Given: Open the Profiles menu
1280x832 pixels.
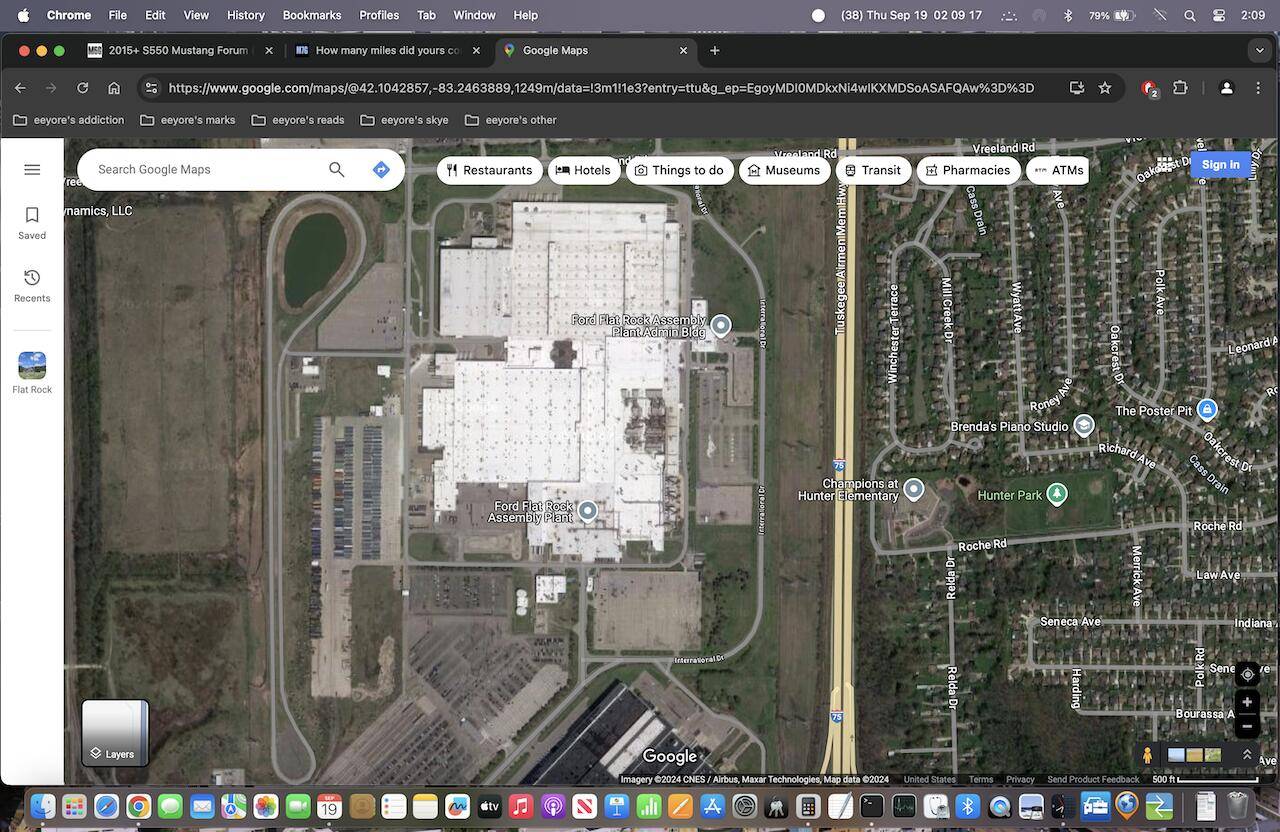Looking at the screenshot, I should pos(379,15).
